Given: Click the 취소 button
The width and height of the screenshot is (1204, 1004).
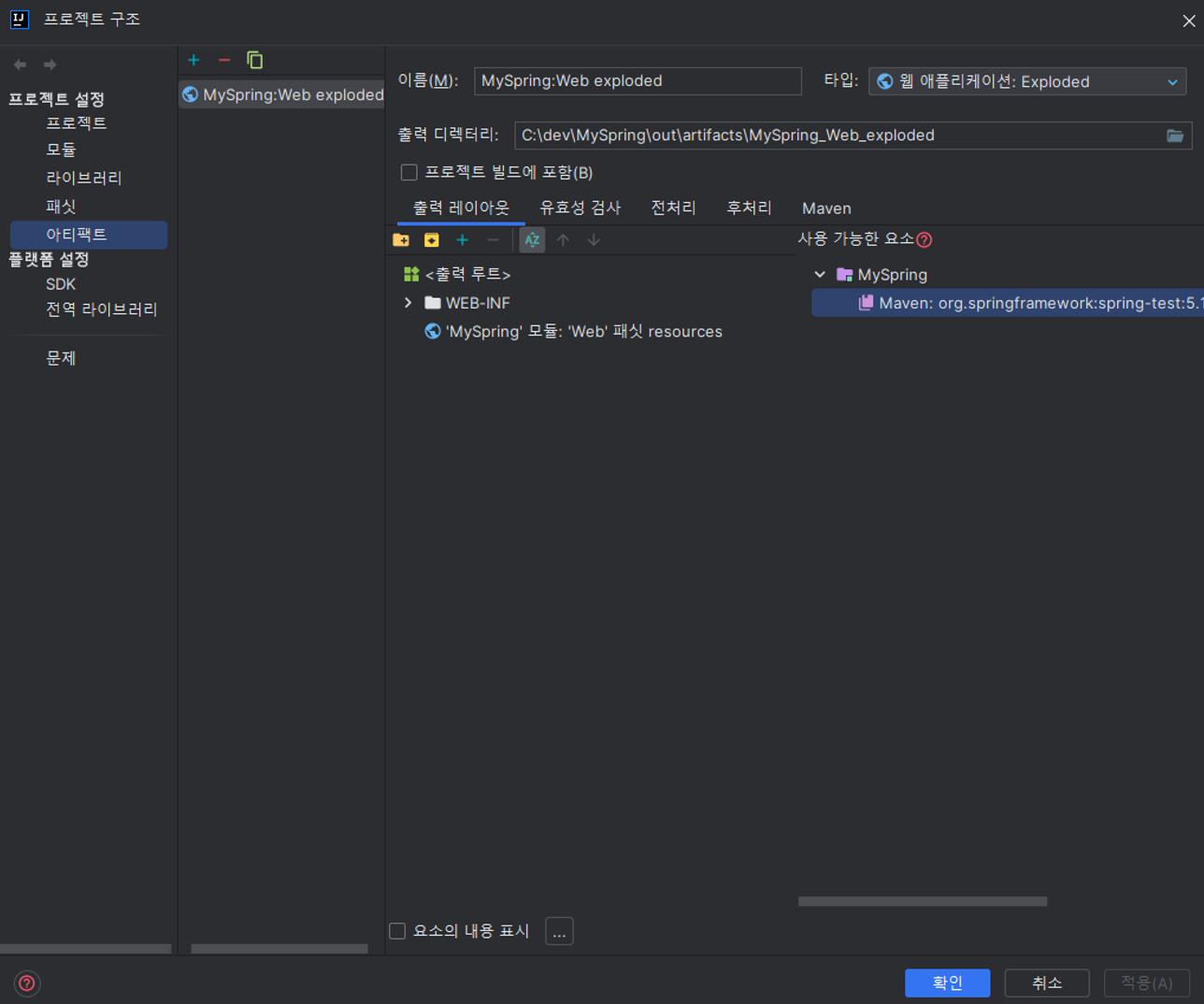Looking at the screenshot, I should click(x=1047, y=982).
